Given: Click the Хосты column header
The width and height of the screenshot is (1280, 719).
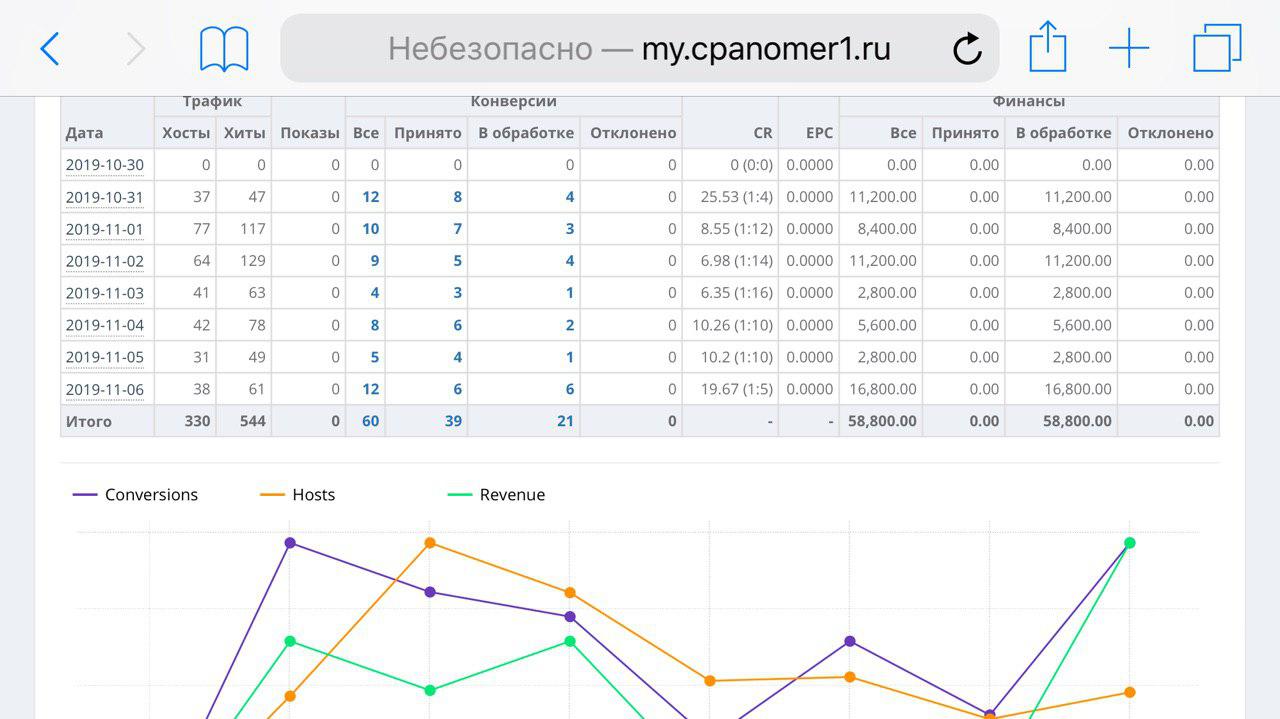Looking at the screenshot, I should tap(186, 133).
